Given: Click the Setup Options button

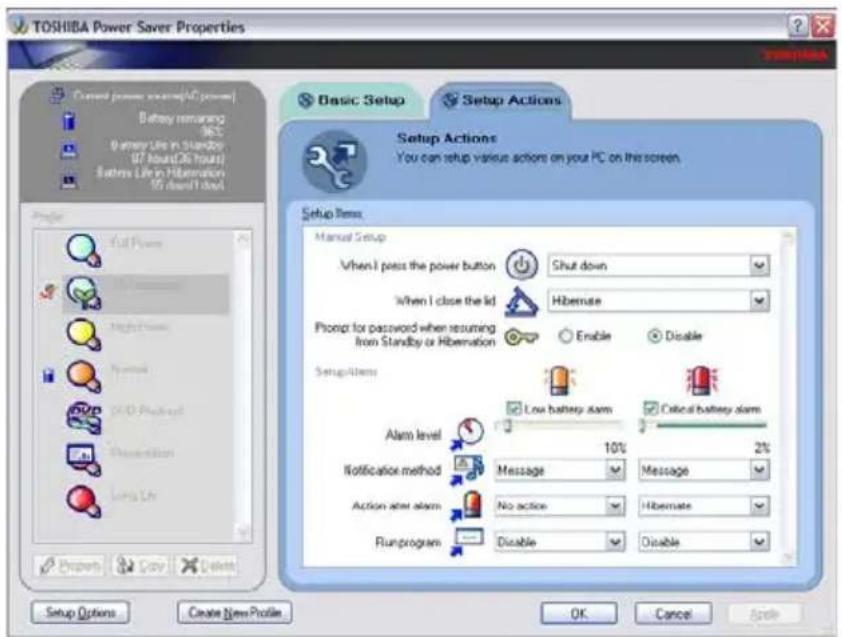Looking at the screenshot, I should pos(80,613).
